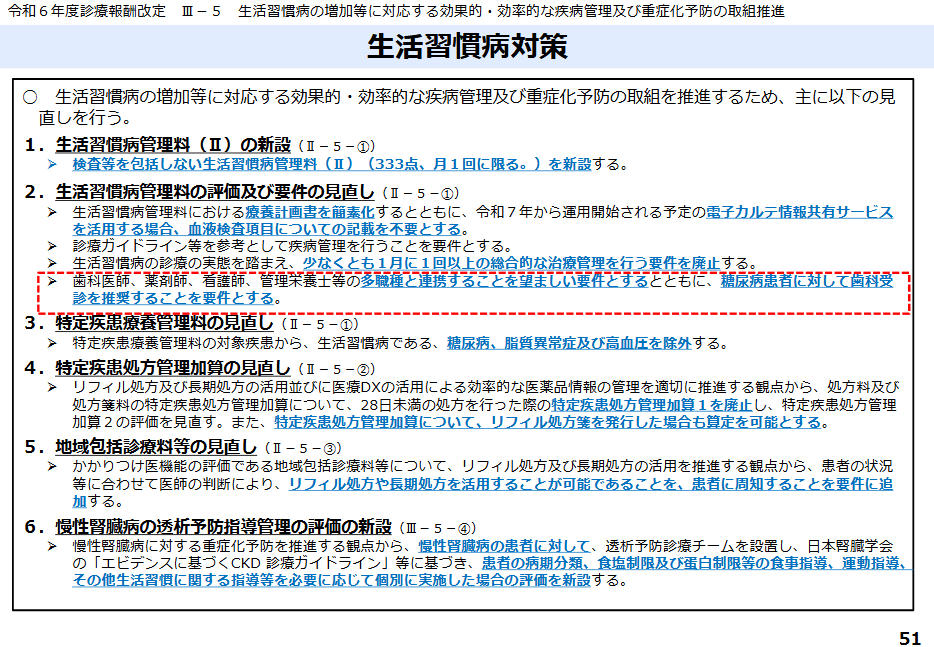Image resolution: width=934 pixels, height=647 pixels.
Task: Click the slide title 生活習慣病対策
Action: tap(466, 47)
